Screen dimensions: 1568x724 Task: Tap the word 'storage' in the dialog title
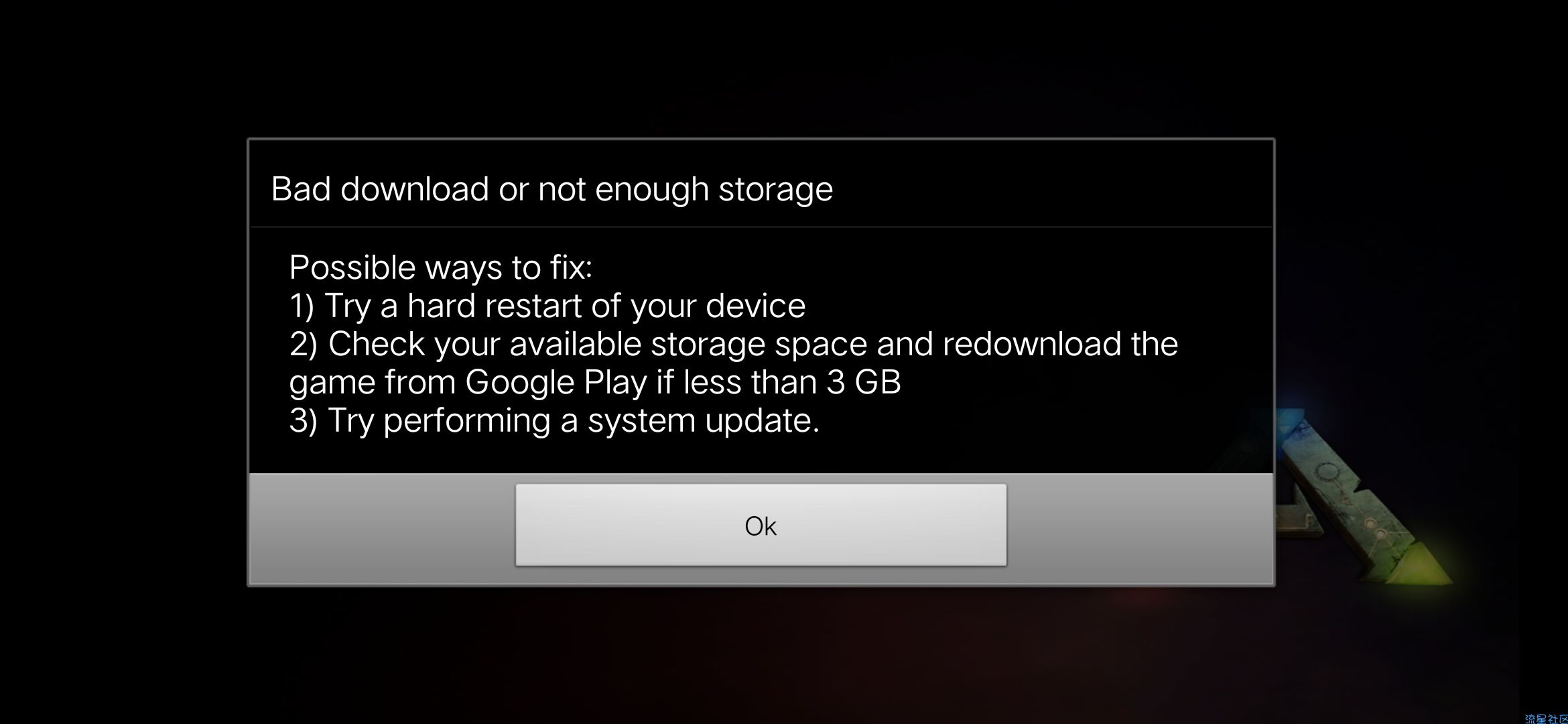(x=775, y=190)
